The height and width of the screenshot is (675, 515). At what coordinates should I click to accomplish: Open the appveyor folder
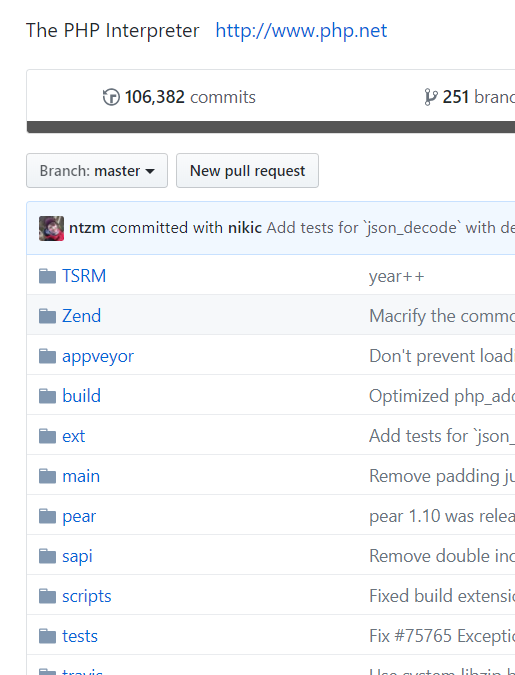click(98, 356)
